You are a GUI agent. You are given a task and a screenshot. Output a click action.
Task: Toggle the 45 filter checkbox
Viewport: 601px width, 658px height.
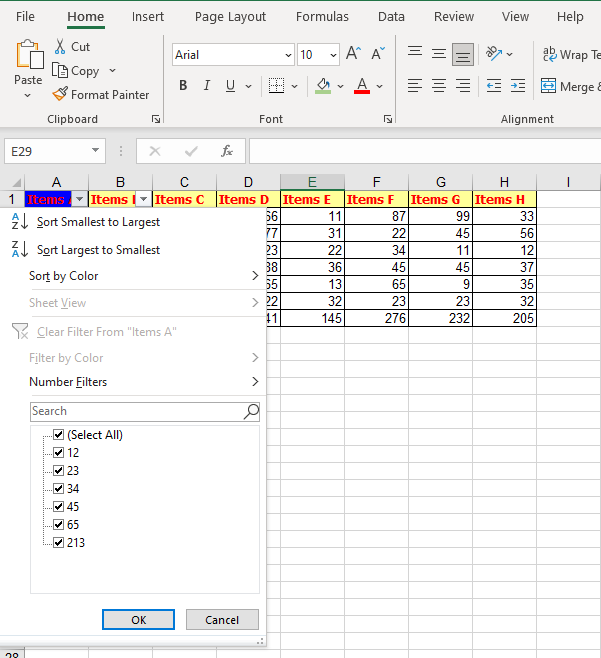click(x=58, y=507)
